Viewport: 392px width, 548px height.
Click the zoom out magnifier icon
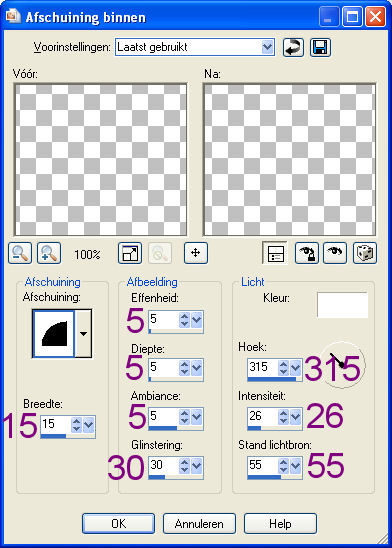click(20, 253)
